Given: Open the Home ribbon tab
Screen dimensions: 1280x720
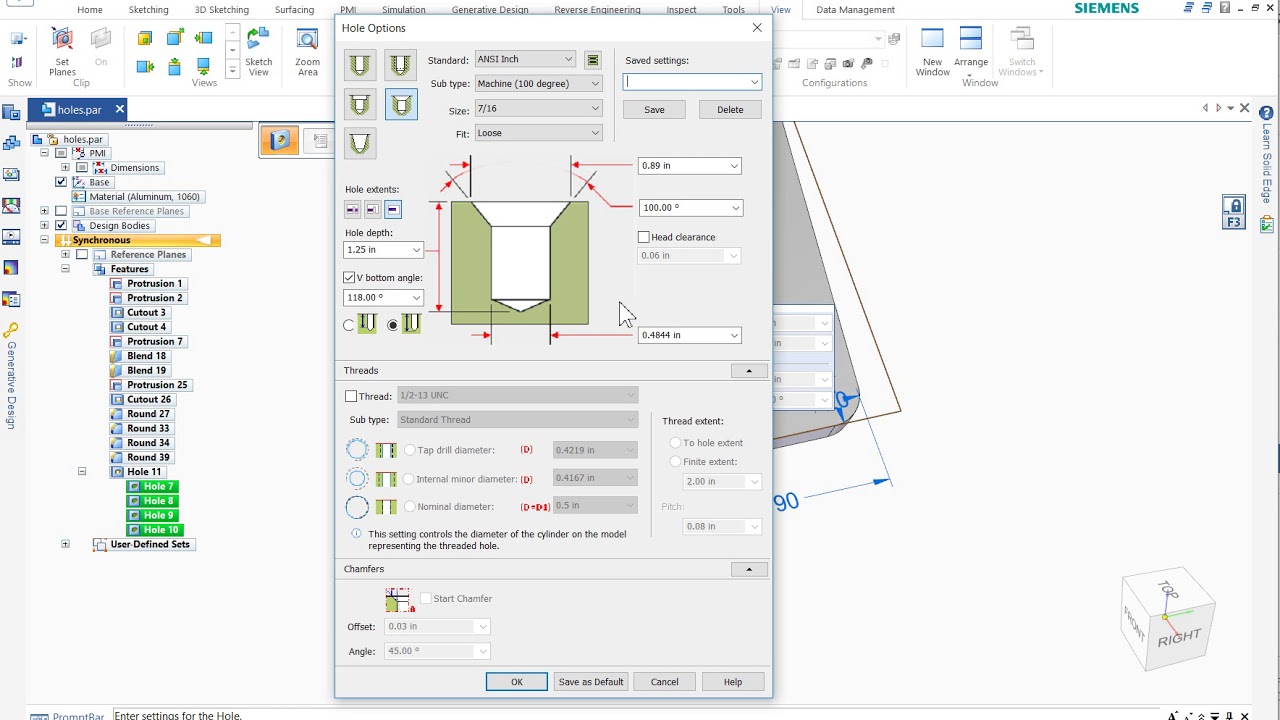Looking at the screenshot, I should click(x=90, y=9).
